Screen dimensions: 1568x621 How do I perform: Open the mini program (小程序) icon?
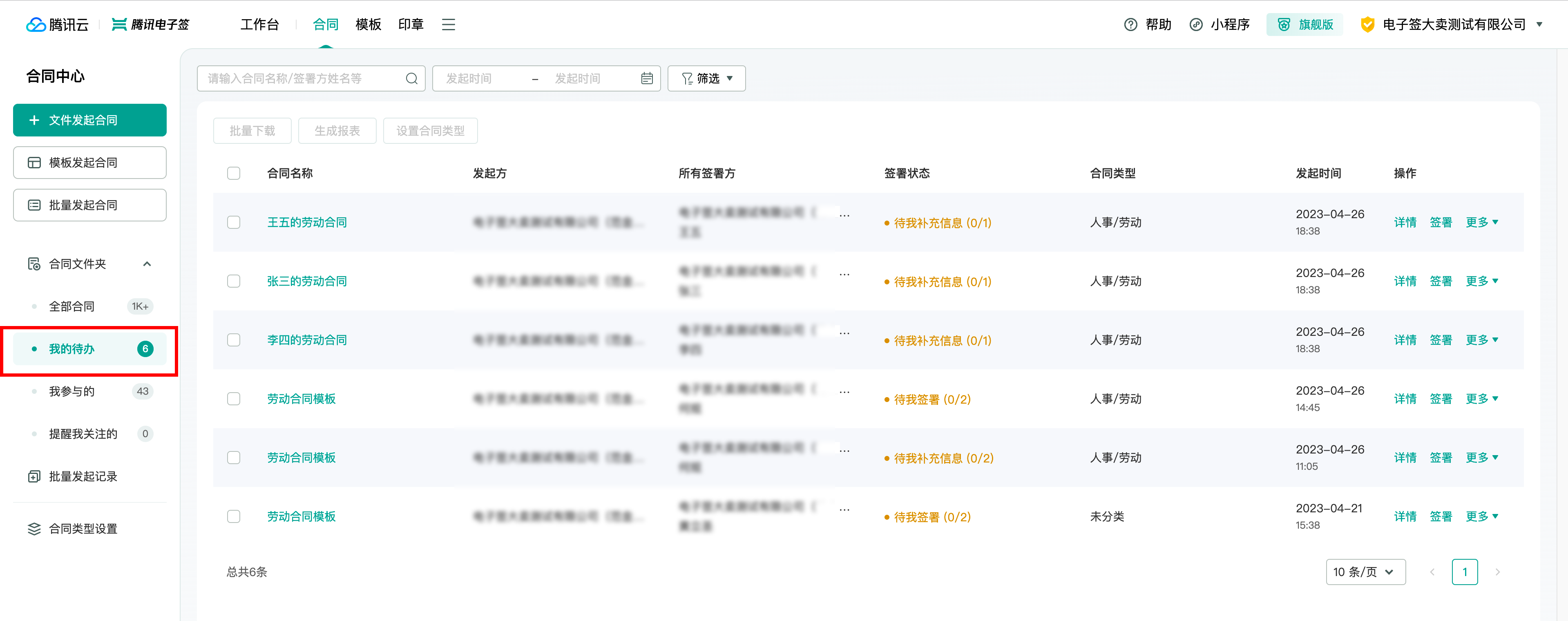1196,25
